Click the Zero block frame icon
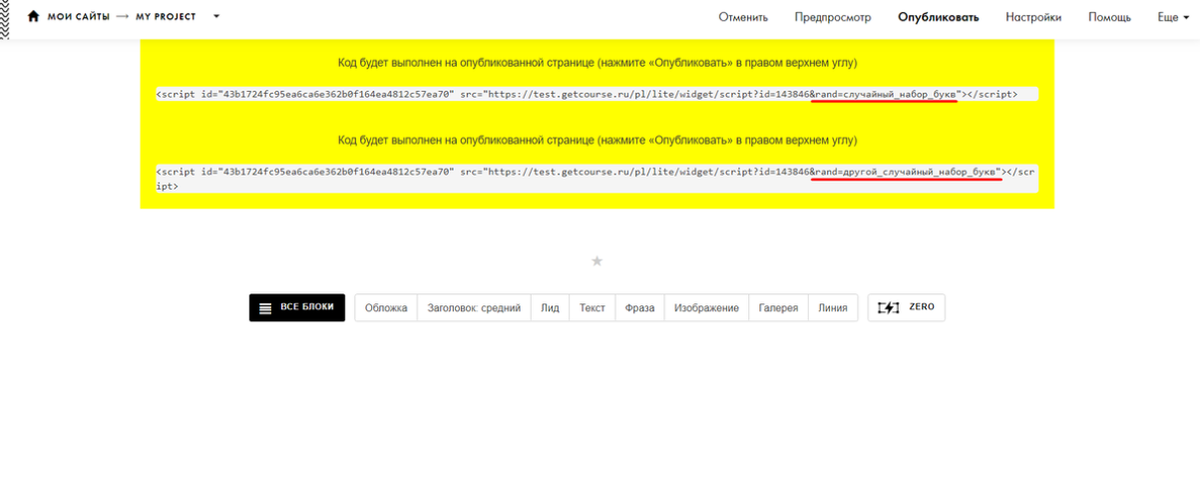Screen dimensions: 1200x481 click(888, 308)
